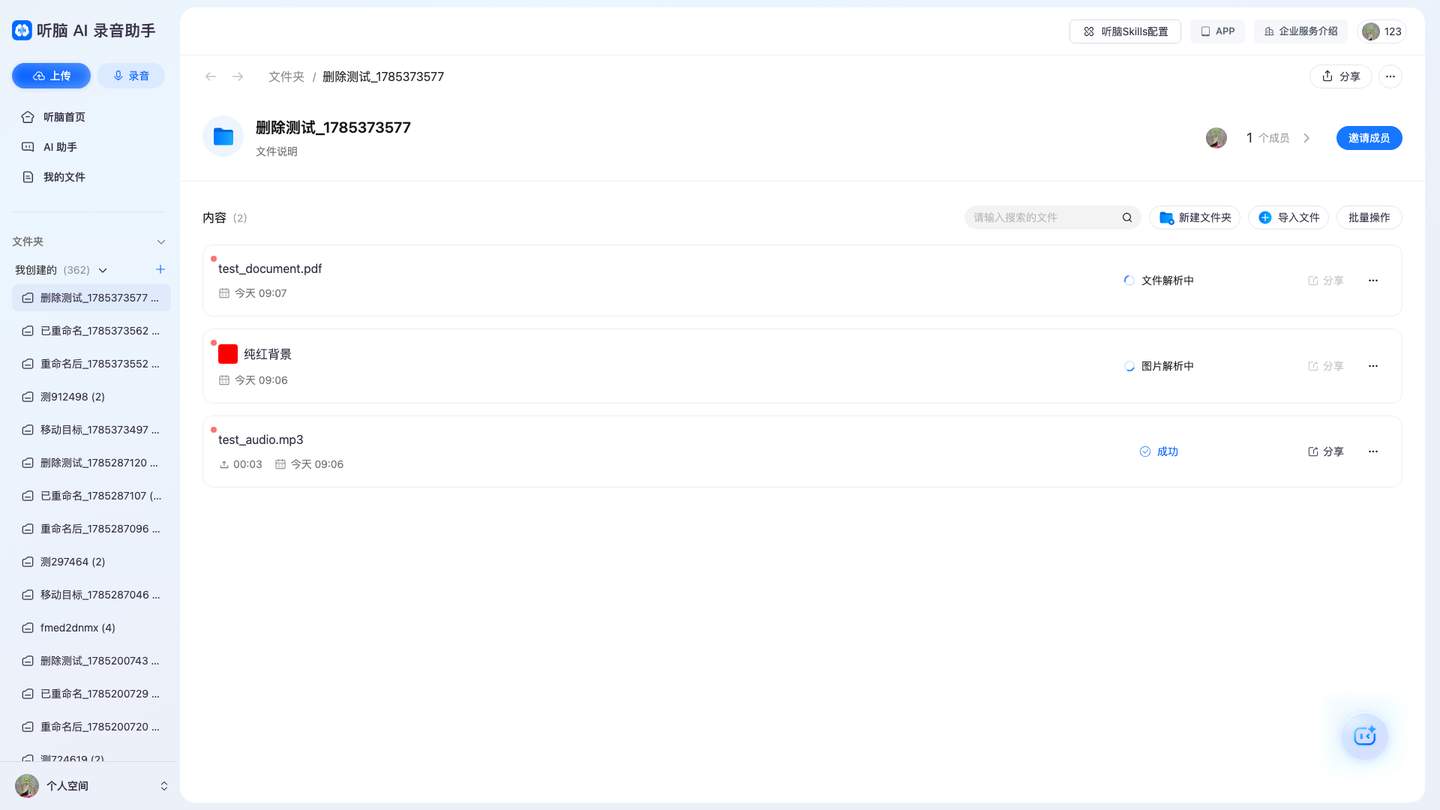Screen dimensions: 1440x810
Task: Click 分享 for test_document.pdf row
Action: point(1326,281)
